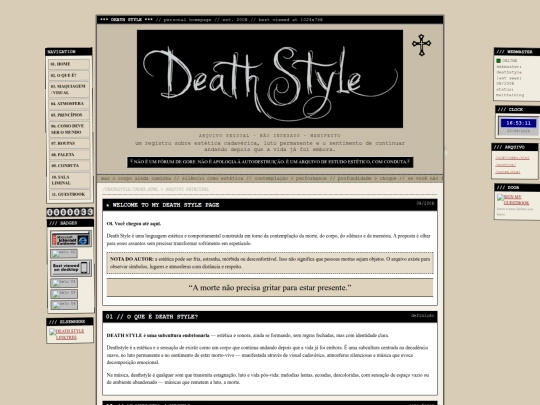Open the DEATH STYLE LINKTREE link
Screen dimensions: 540x405
coord(70,334)
